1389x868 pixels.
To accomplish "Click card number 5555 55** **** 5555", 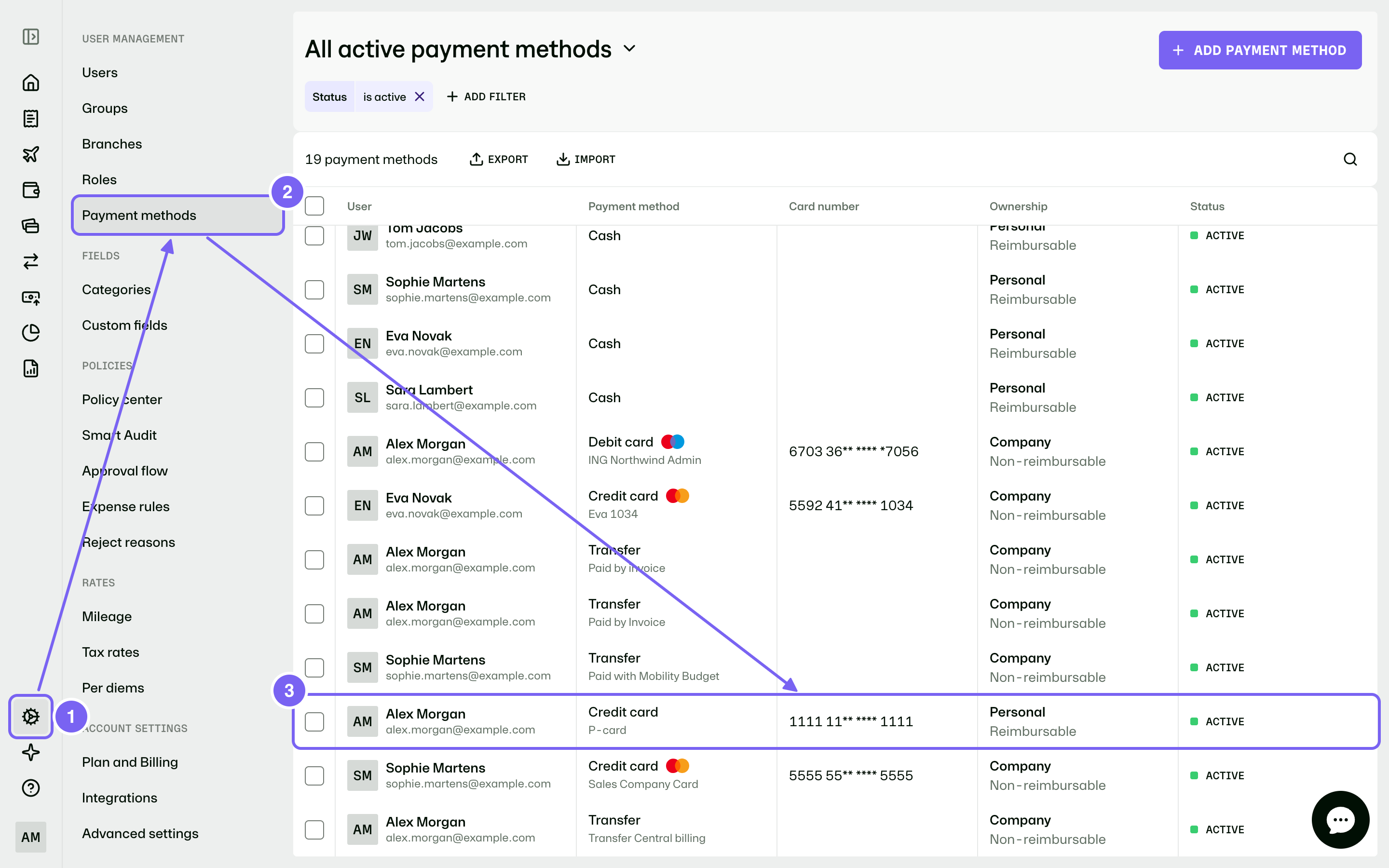I will tap(851, 775).
